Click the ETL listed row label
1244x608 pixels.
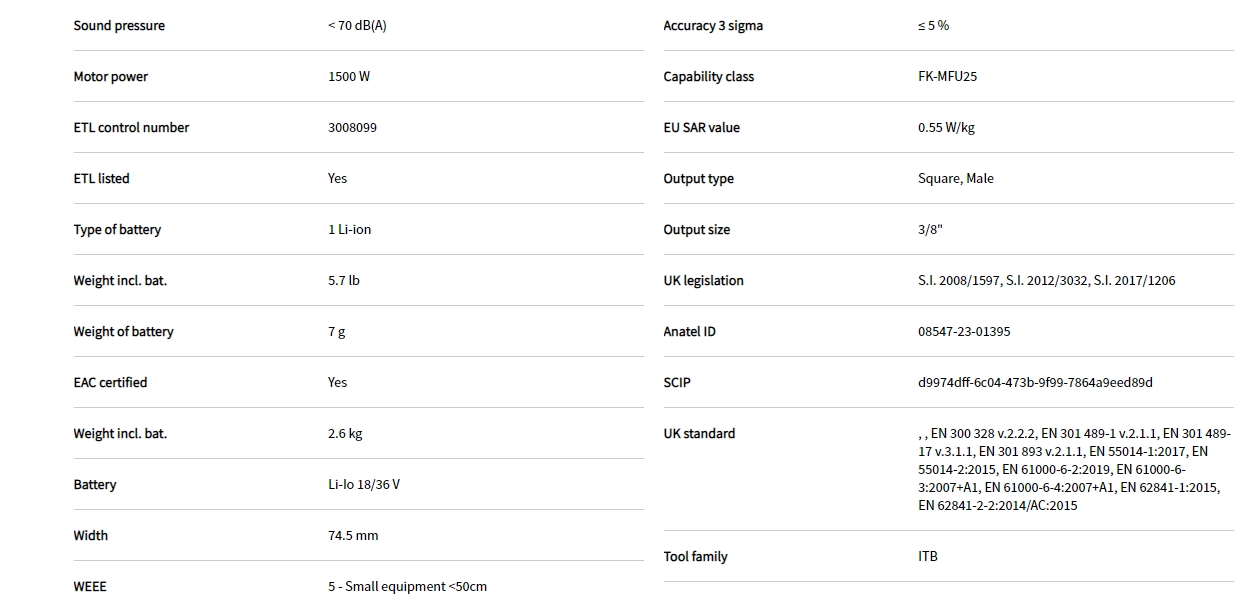[x=101, y=179]
